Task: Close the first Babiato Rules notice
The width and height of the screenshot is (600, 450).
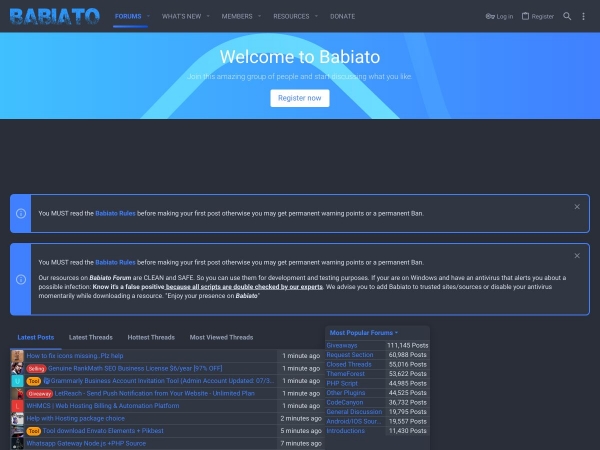Action: point(577,207)
